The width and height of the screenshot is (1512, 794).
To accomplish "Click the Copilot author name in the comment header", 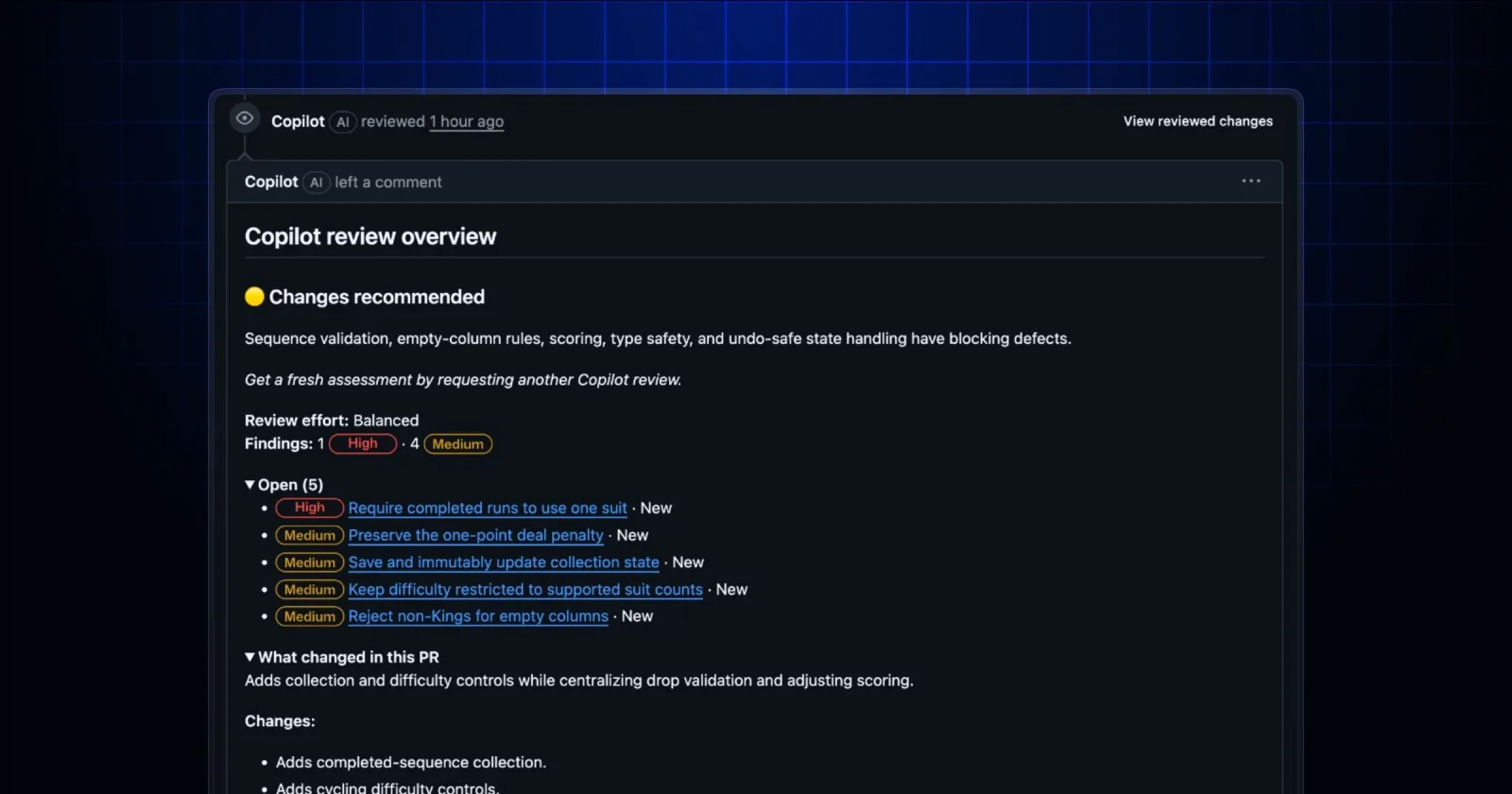I will 271,182.
